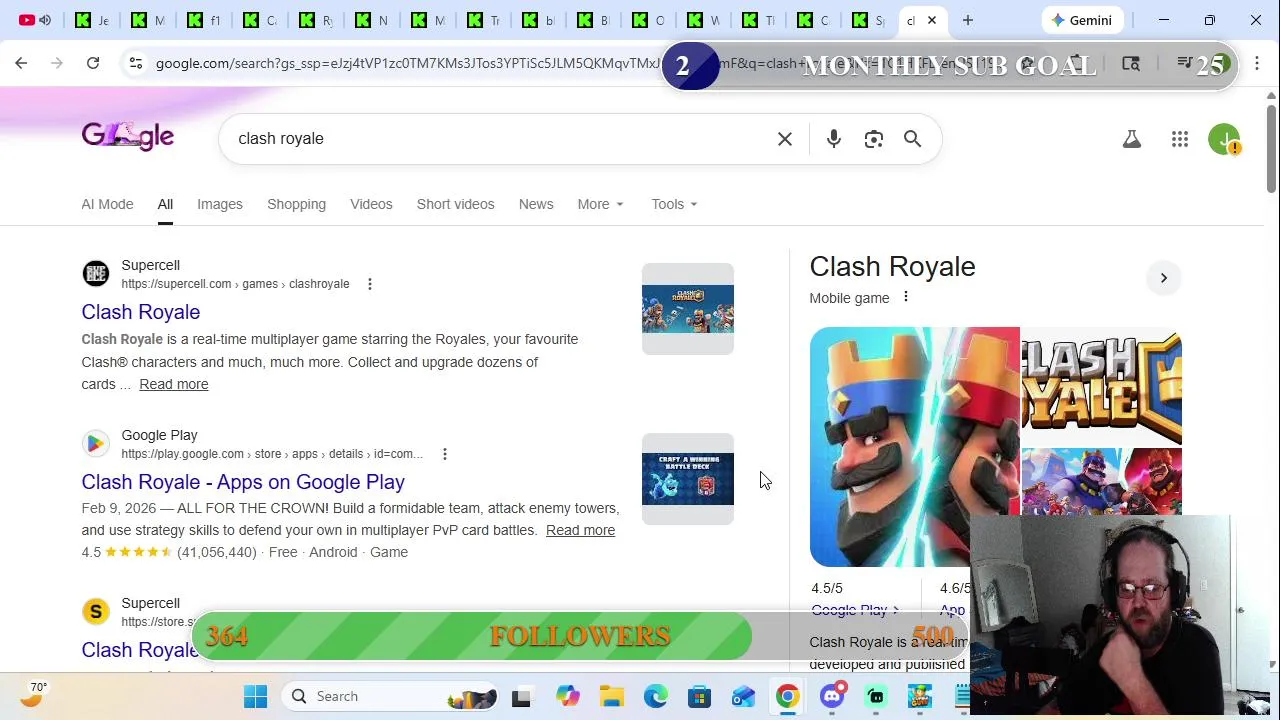Launch Copilot from the taskbar
The height and width of the screenshot is (720, 1280).
pos(567,696)
